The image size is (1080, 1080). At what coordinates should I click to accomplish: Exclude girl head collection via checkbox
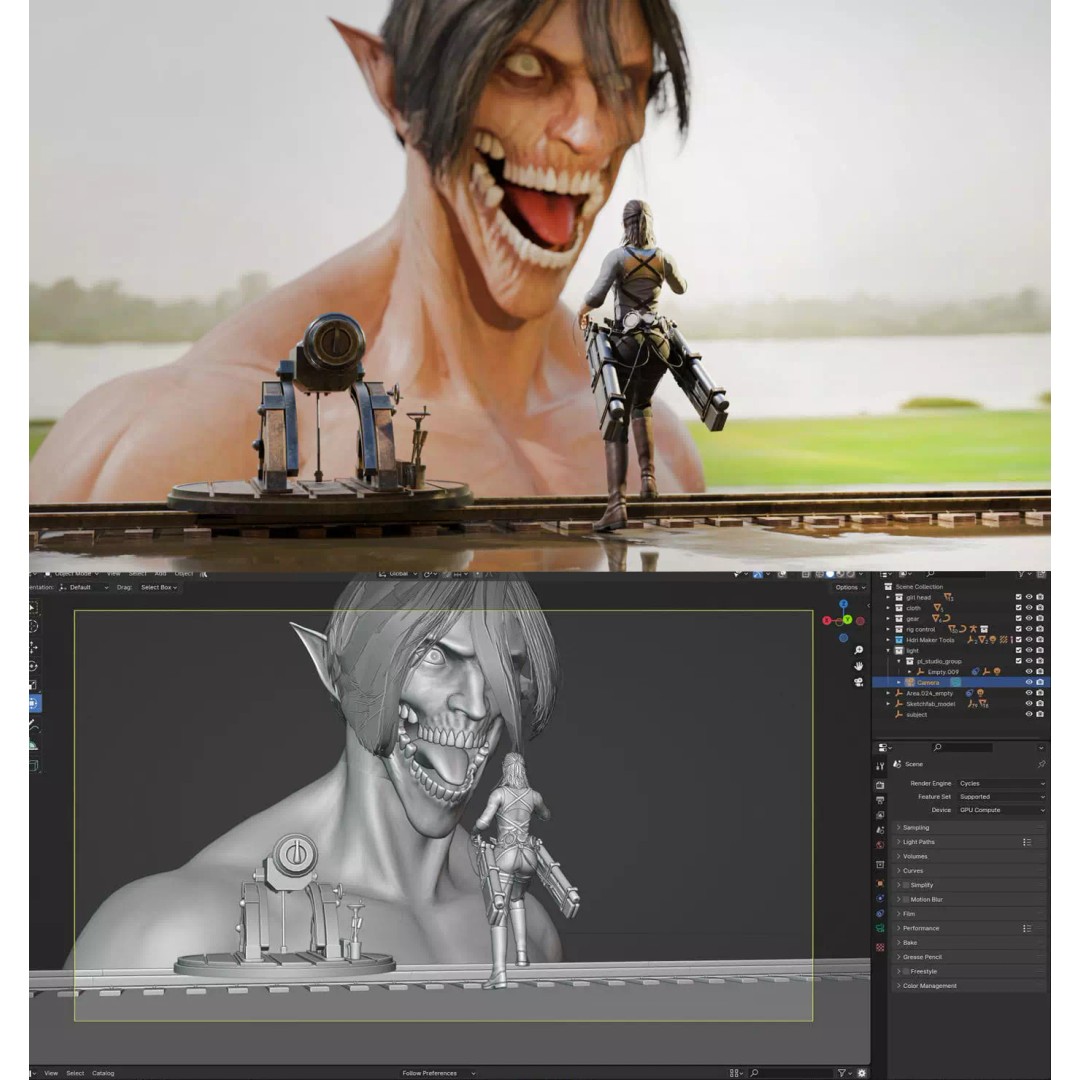tap(1018, 597)
